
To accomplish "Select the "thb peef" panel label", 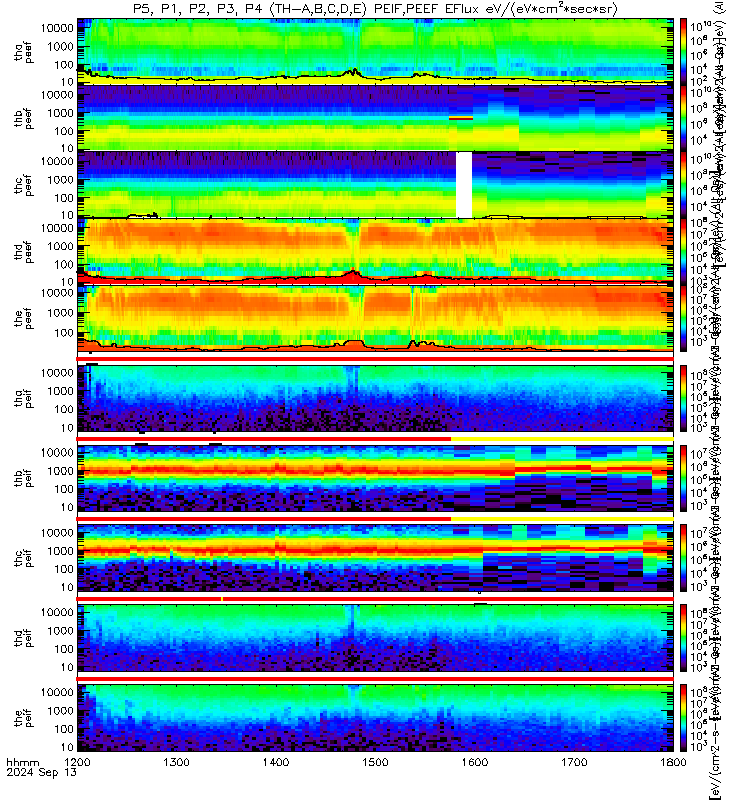I will (24, 118).
